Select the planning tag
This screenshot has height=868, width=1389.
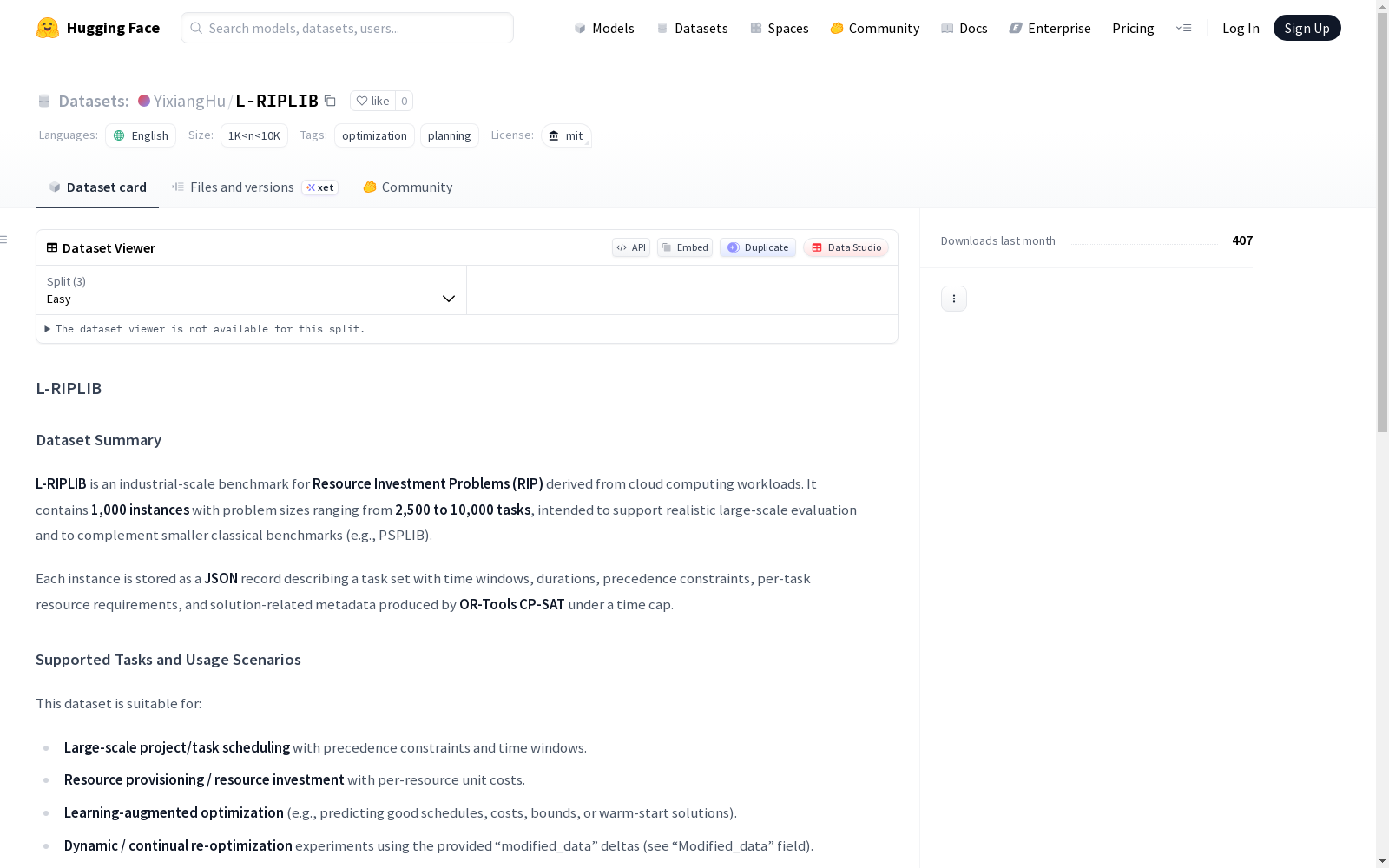[450, 135]
